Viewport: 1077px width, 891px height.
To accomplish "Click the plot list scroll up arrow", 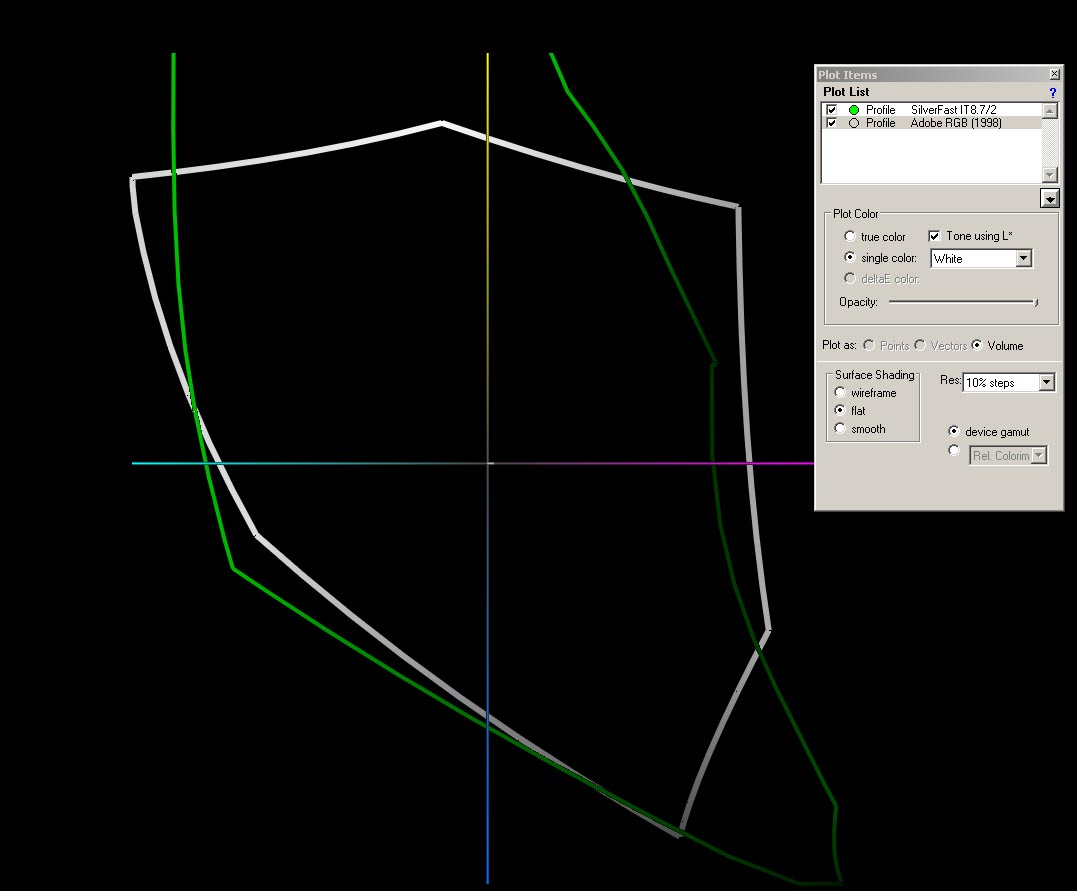I will [x=1050, y=111].
